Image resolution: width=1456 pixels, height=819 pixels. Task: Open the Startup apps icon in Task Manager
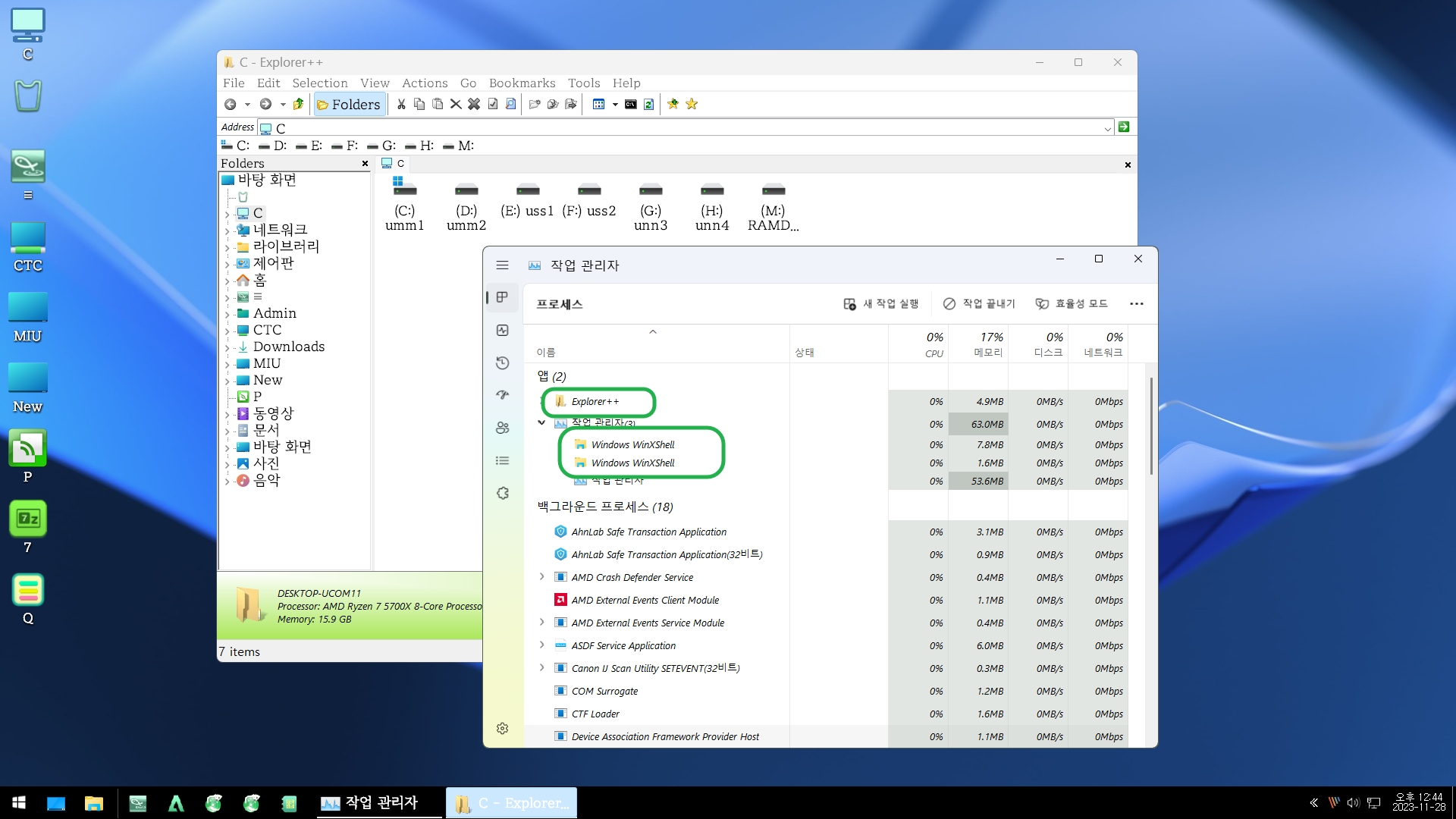click(x=502, y=395)
